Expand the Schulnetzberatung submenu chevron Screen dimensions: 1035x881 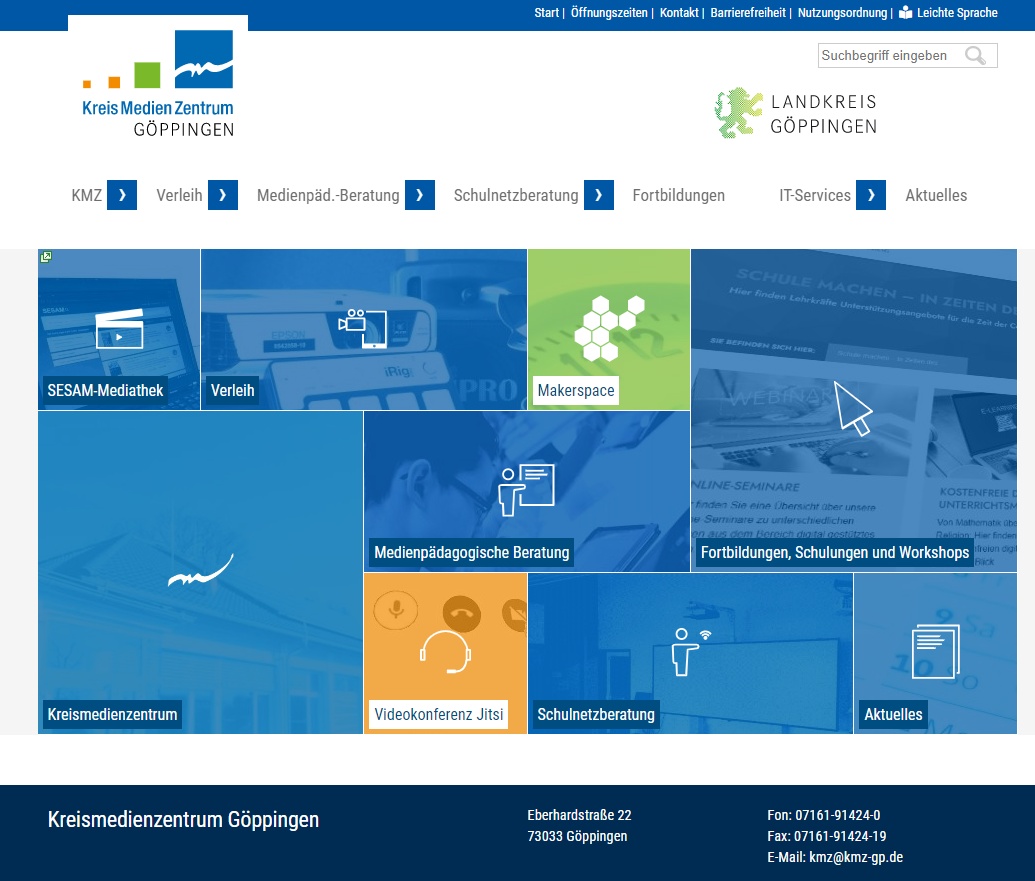coord(599,196)
